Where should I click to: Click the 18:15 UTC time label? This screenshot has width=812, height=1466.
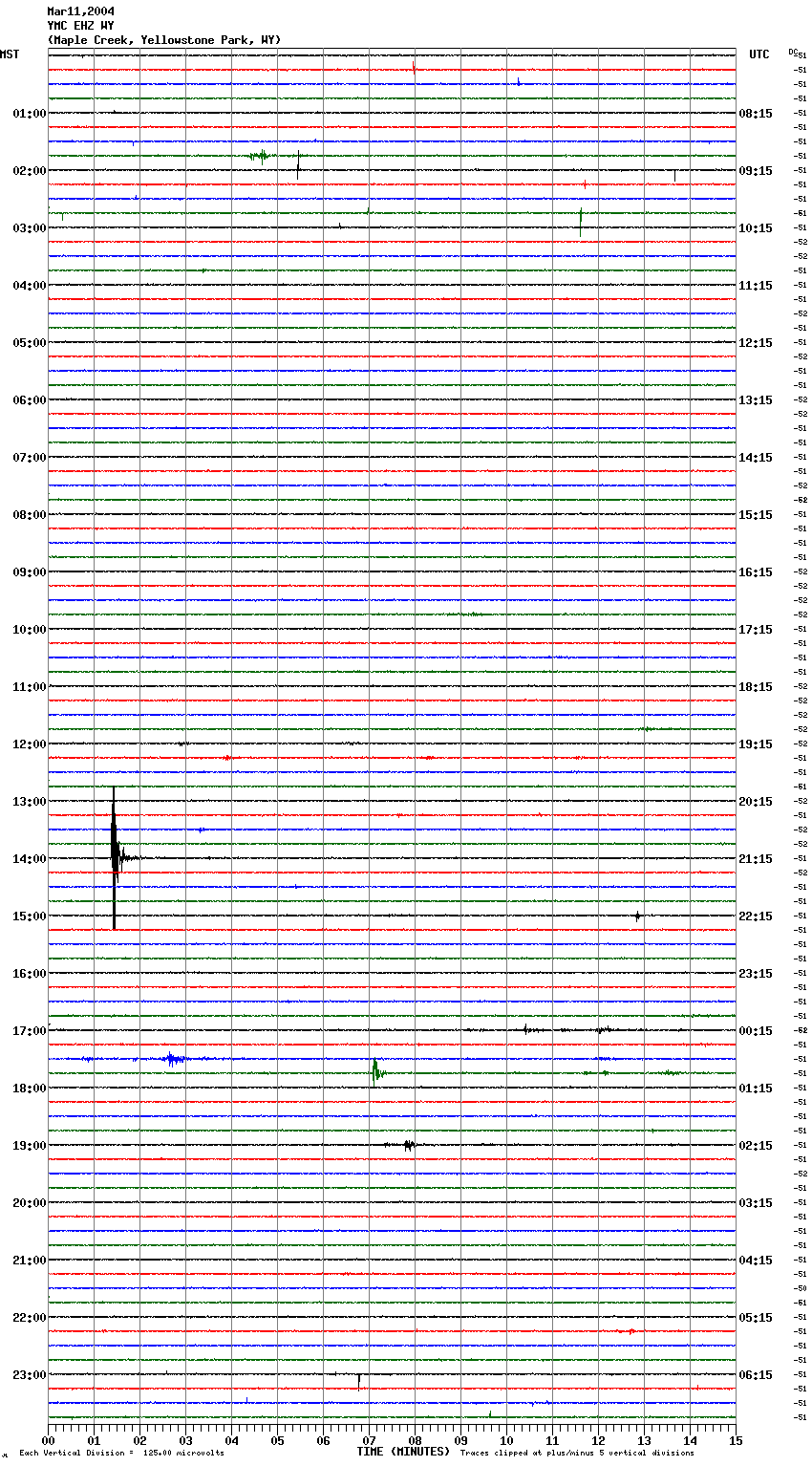(x=756, y=687)
